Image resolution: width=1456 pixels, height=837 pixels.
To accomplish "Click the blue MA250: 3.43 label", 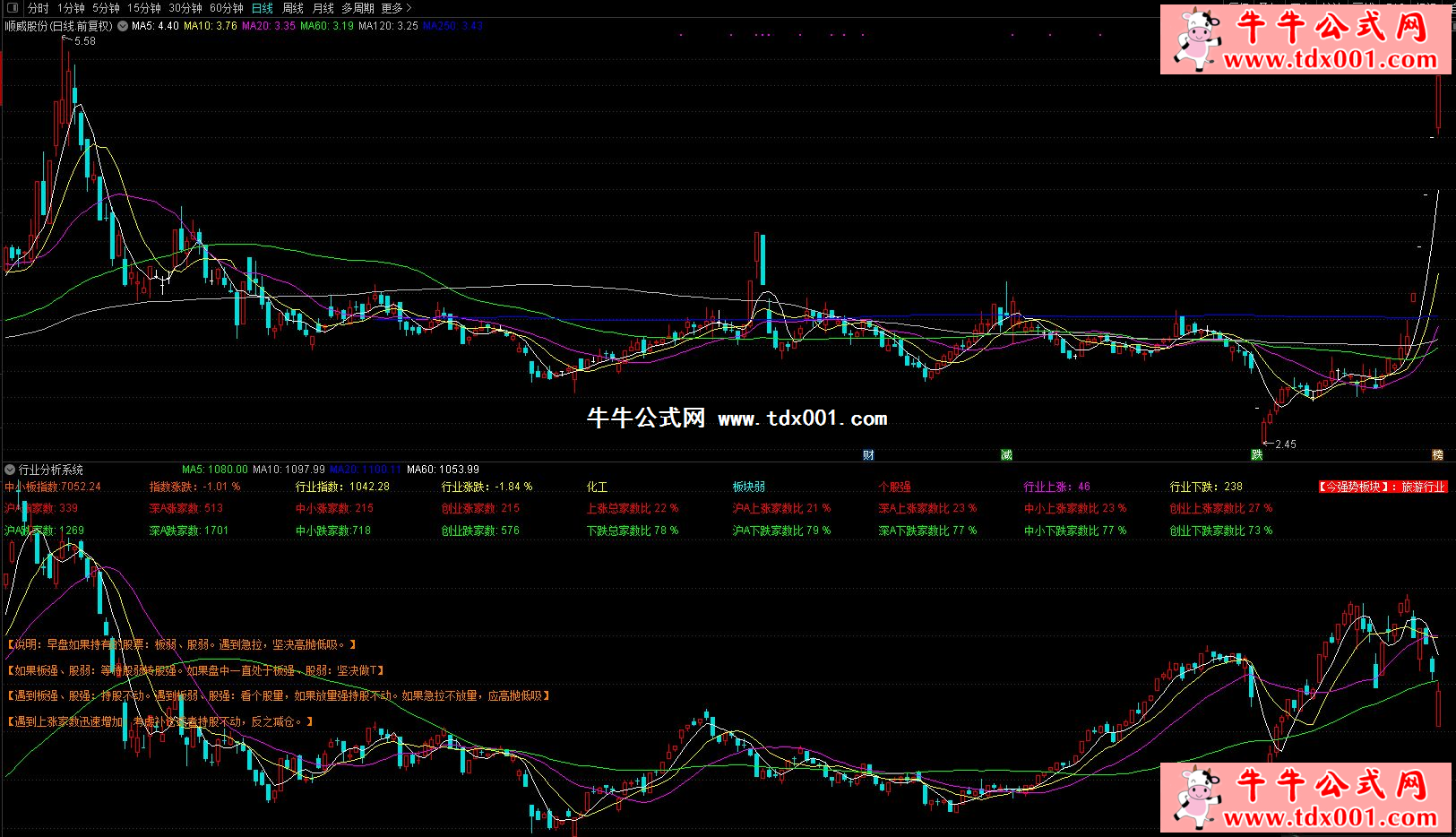I will 452,26.
